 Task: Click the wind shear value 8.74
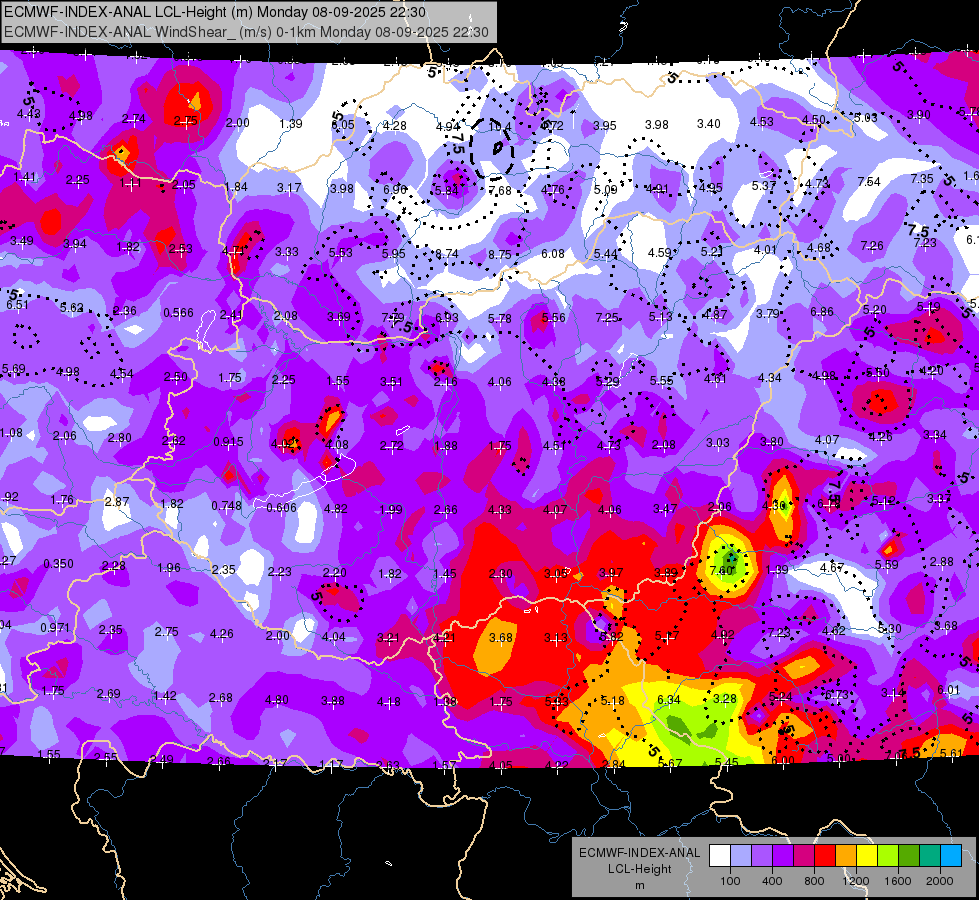(446, 254)
